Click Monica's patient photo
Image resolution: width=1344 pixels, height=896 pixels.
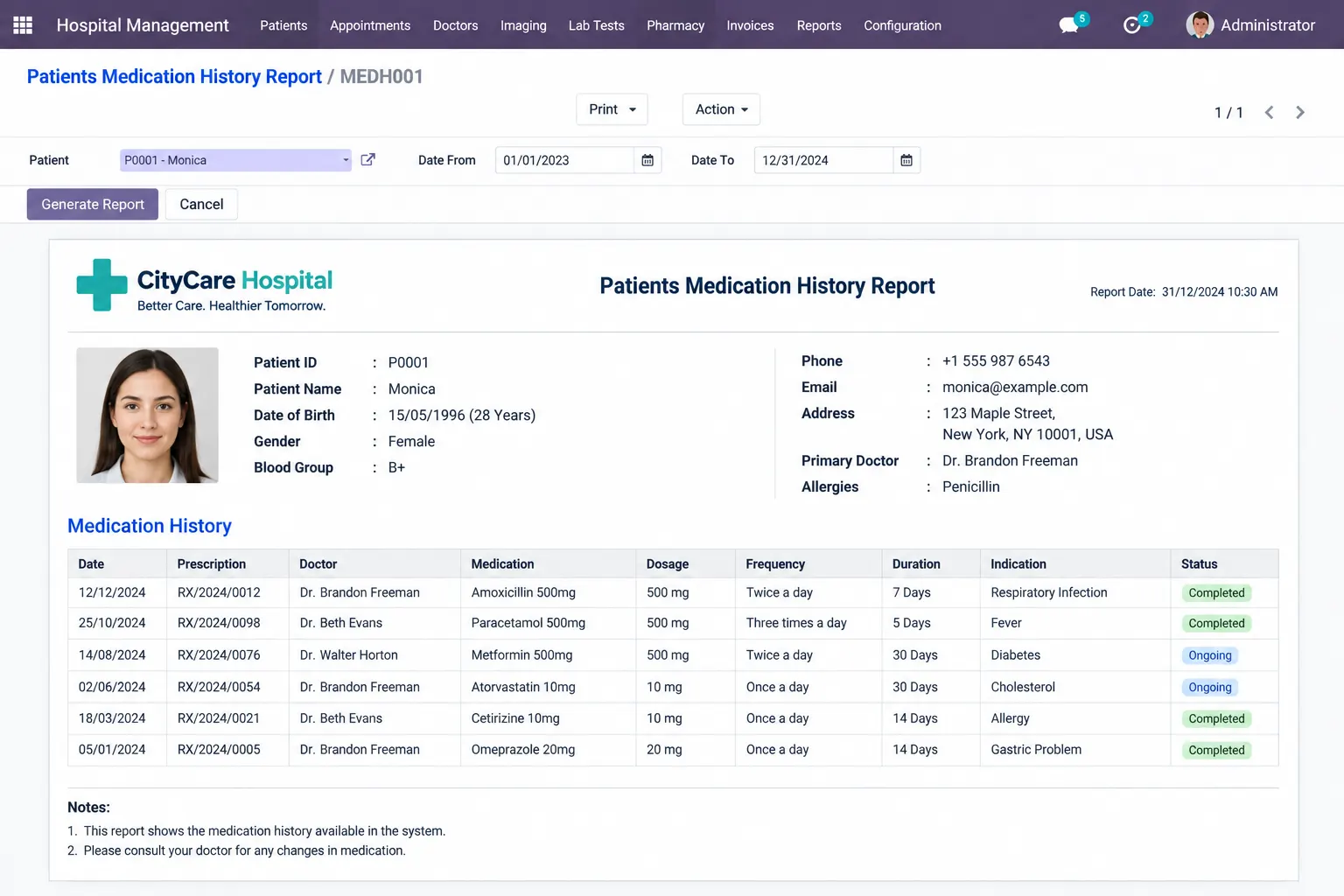(147, 415)
